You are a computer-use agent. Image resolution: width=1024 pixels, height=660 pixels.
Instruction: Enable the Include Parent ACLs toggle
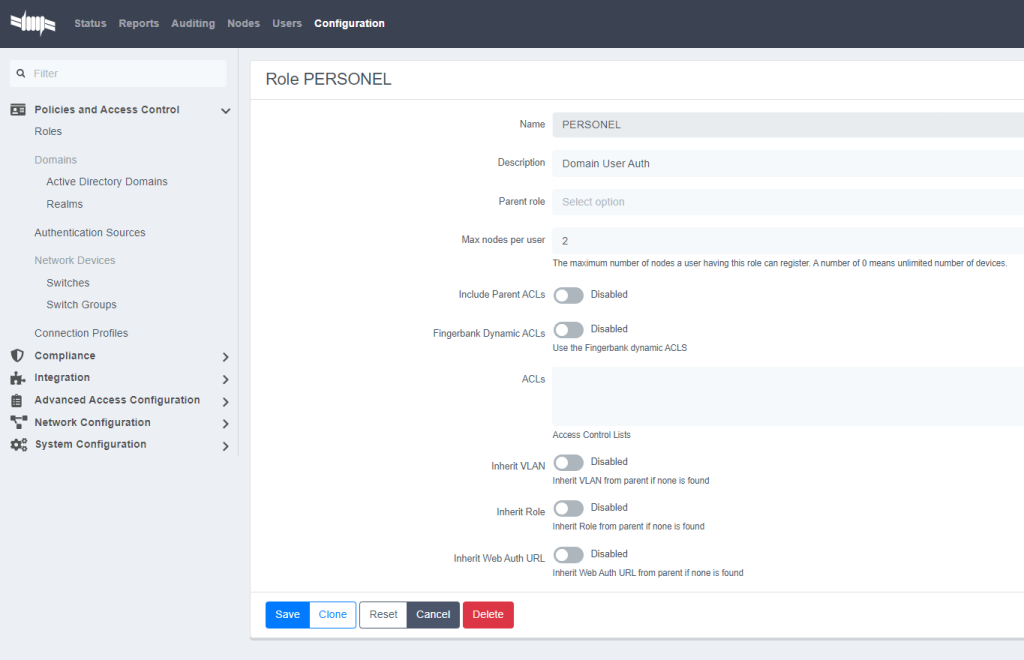point(568,295)
